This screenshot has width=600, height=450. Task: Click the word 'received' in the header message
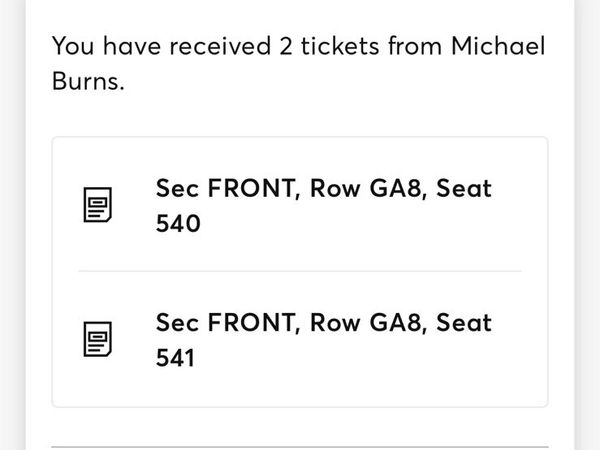click(220, 46)
